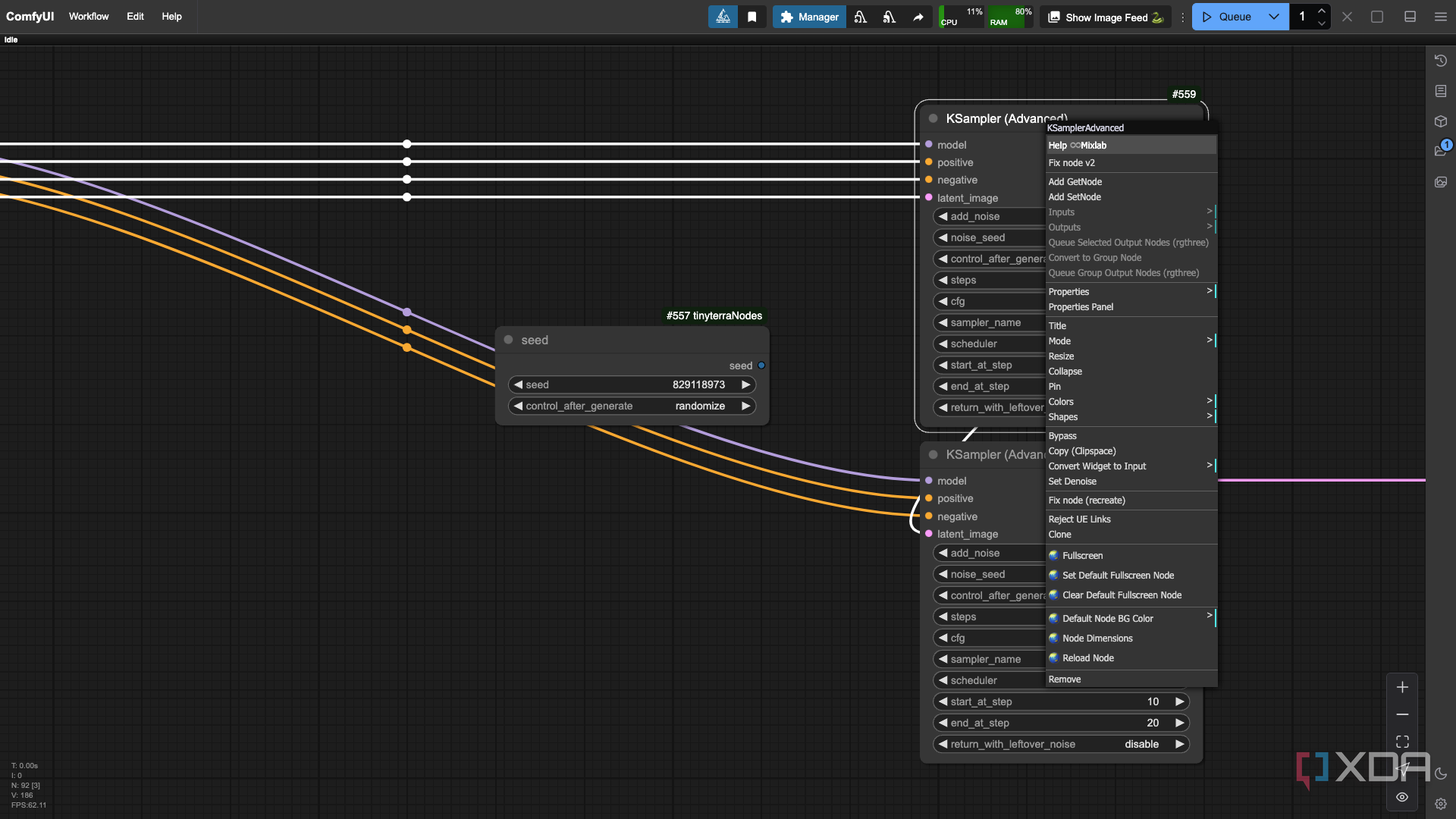Open the queue history sidebar icon
This screenshot has width=1456, height=819.
(x=1441, y=61)
